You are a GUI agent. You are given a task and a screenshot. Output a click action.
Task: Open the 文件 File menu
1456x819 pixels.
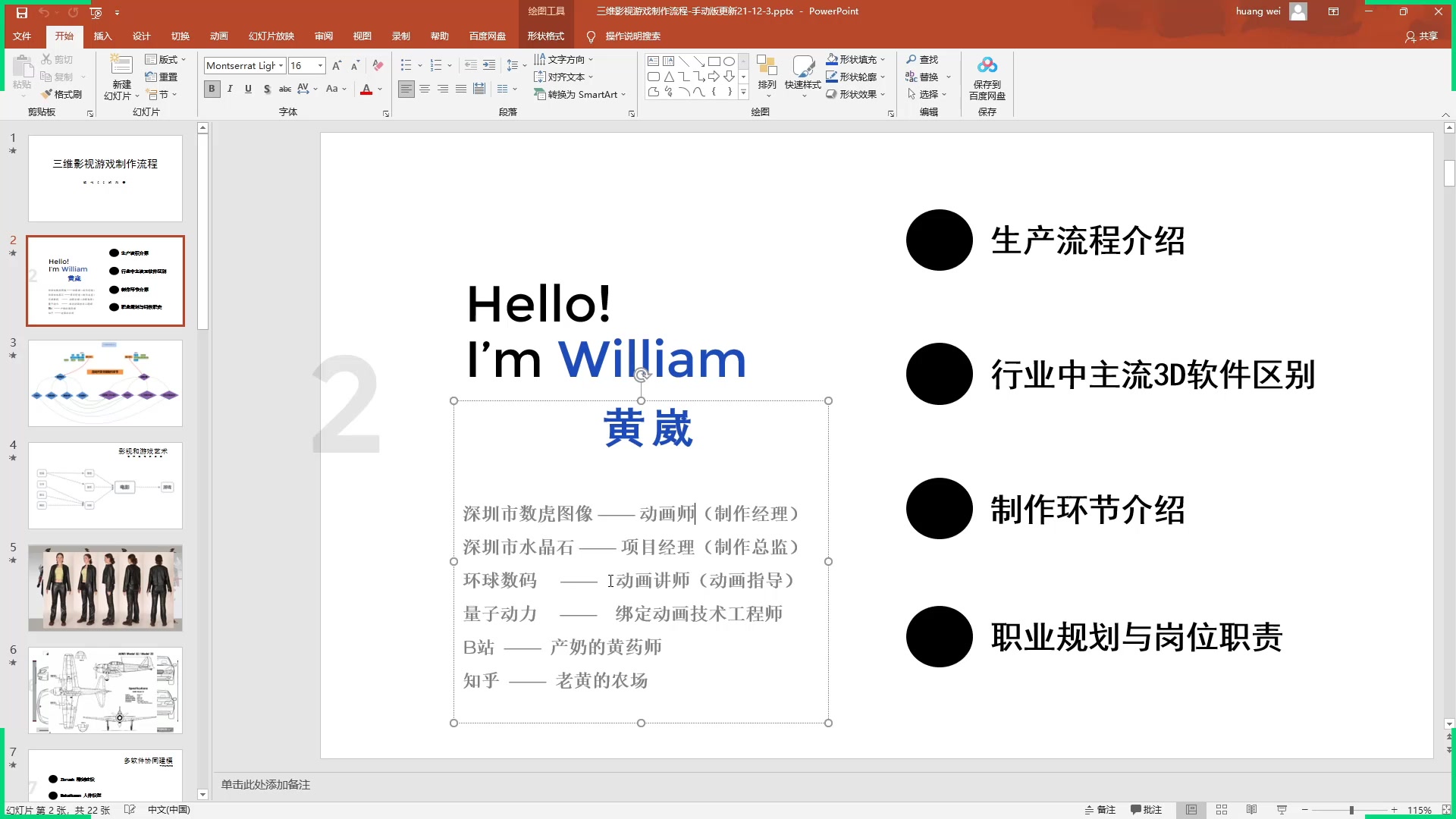click(x=22, y=36)
